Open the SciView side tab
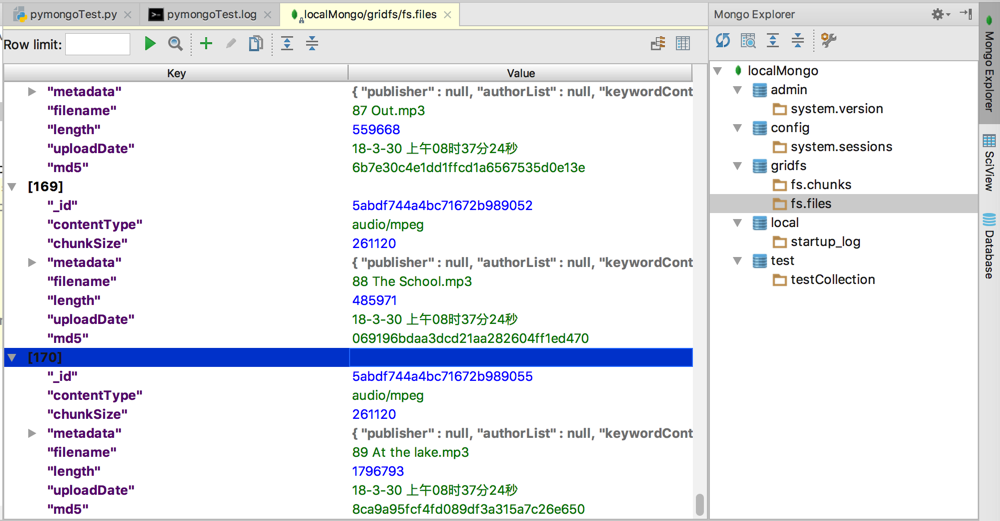Screen dimensions: 1000x521 [989, 163]
